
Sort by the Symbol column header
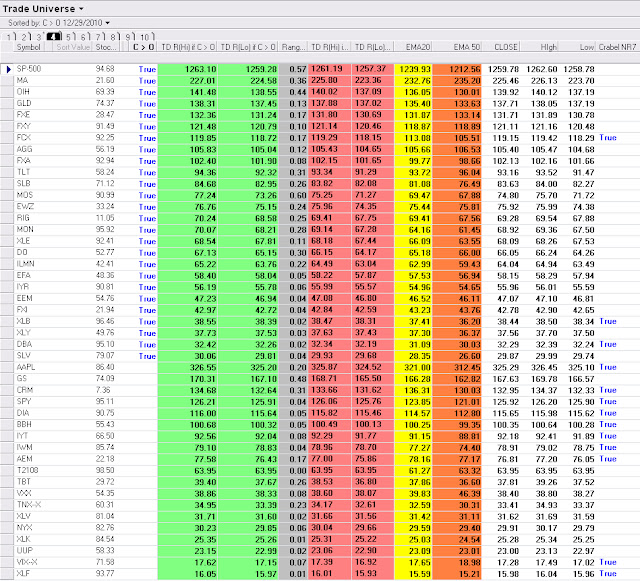pos(29,47)
